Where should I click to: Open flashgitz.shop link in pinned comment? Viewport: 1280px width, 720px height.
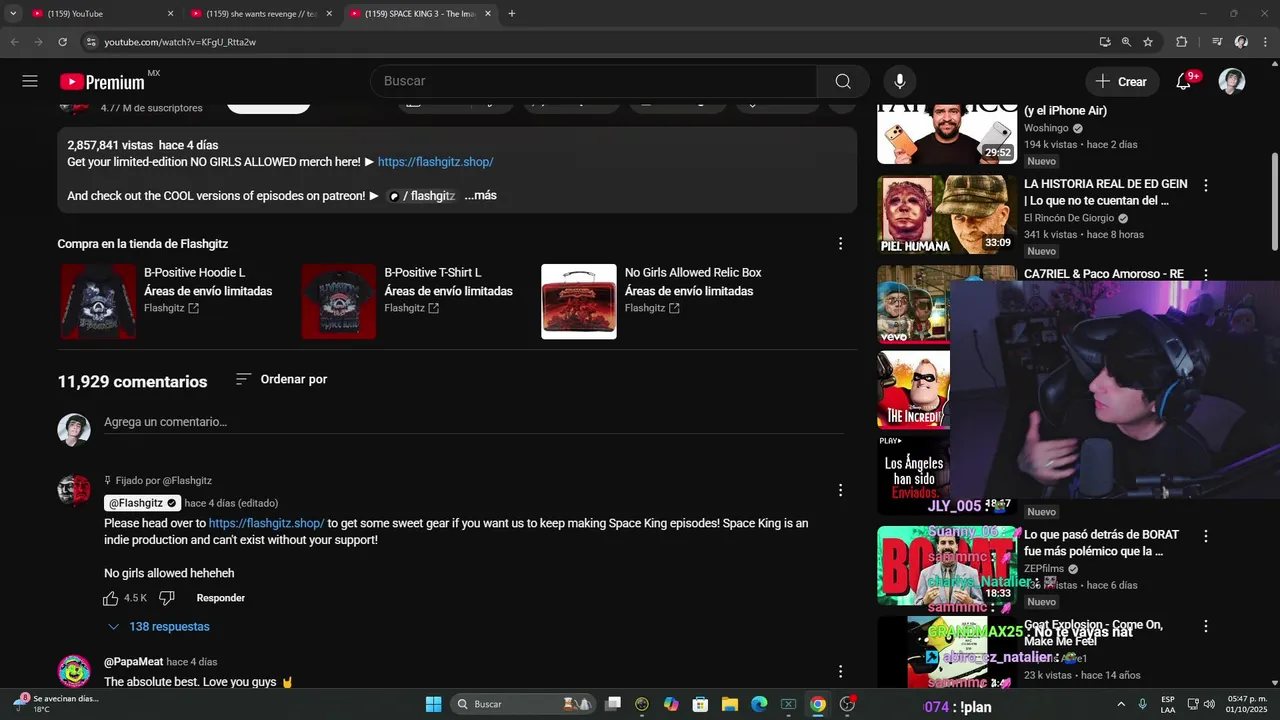pos(267,523)
